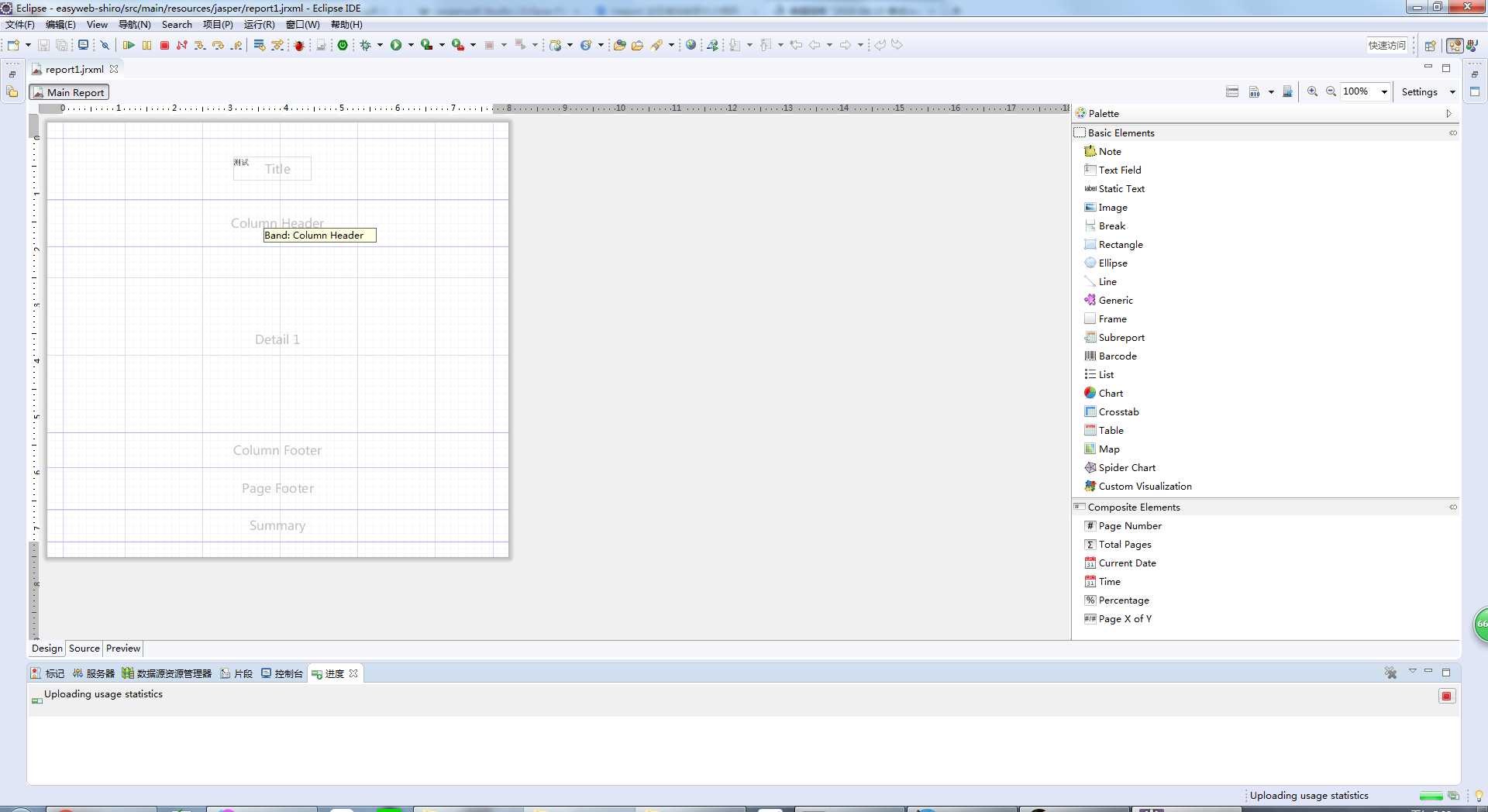The image size is (1488, 812).
Task: Select the Text Field palette element
Action: click(1113, 170)
